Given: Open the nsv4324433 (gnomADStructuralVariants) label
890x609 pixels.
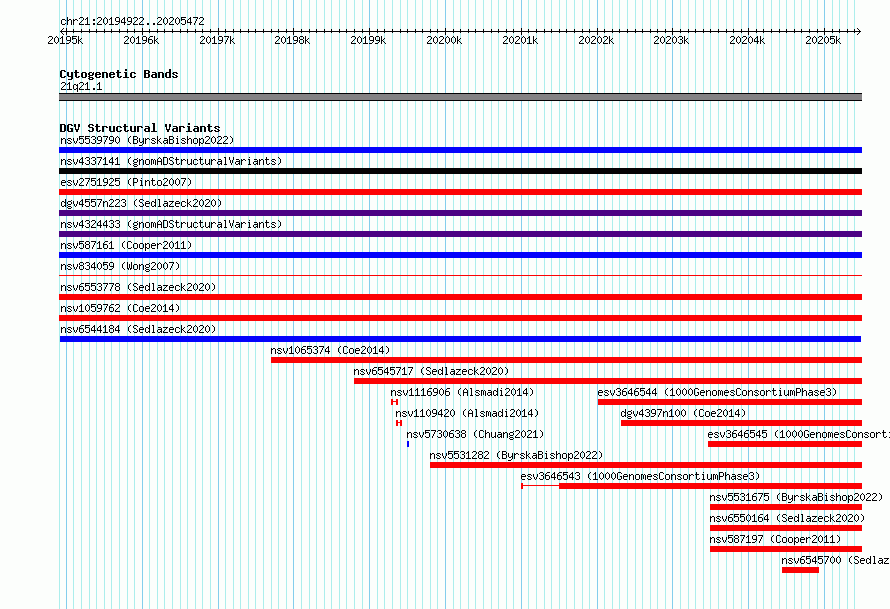Looking at the screenshot, I should coord(171,224).
